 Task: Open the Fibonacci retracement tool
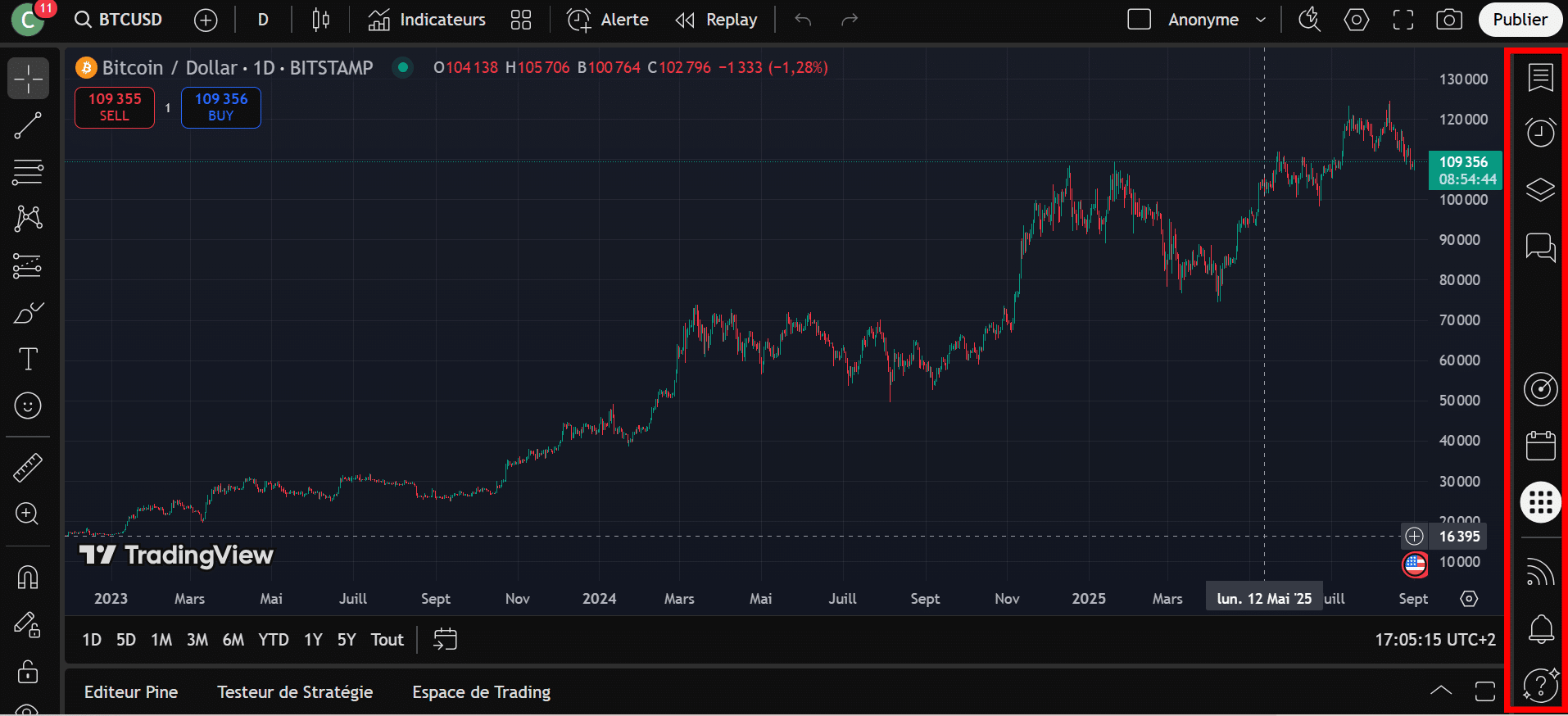pyautogui.click(x=28, y=172)
